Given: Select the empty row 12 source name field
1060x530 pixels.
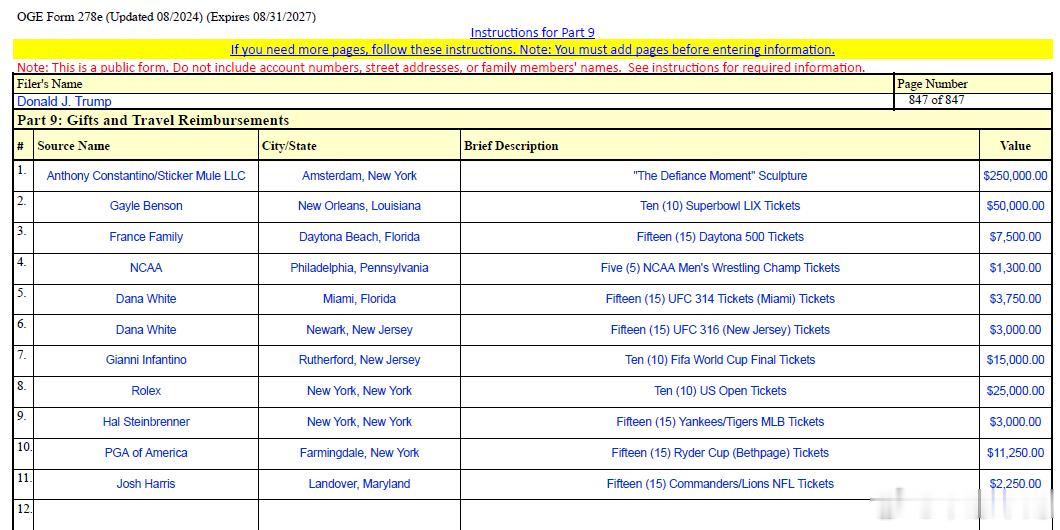Looking at the screenshot, I should click(x=146, y=515).
